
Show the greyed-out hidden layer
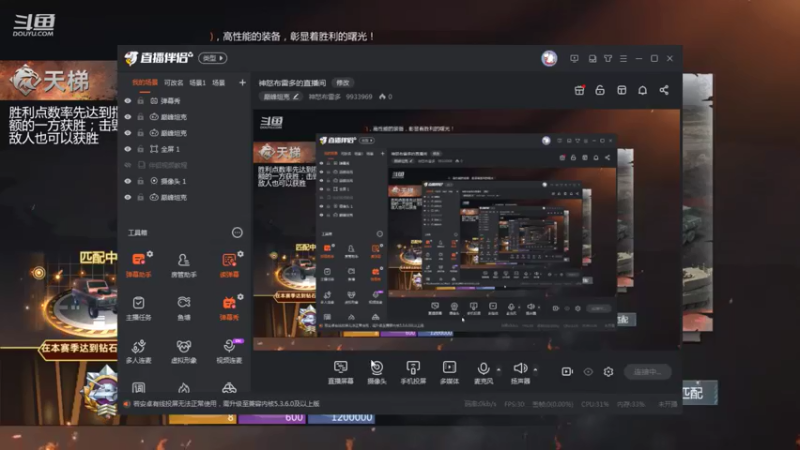pyautogui.click(x=128, y=165)
